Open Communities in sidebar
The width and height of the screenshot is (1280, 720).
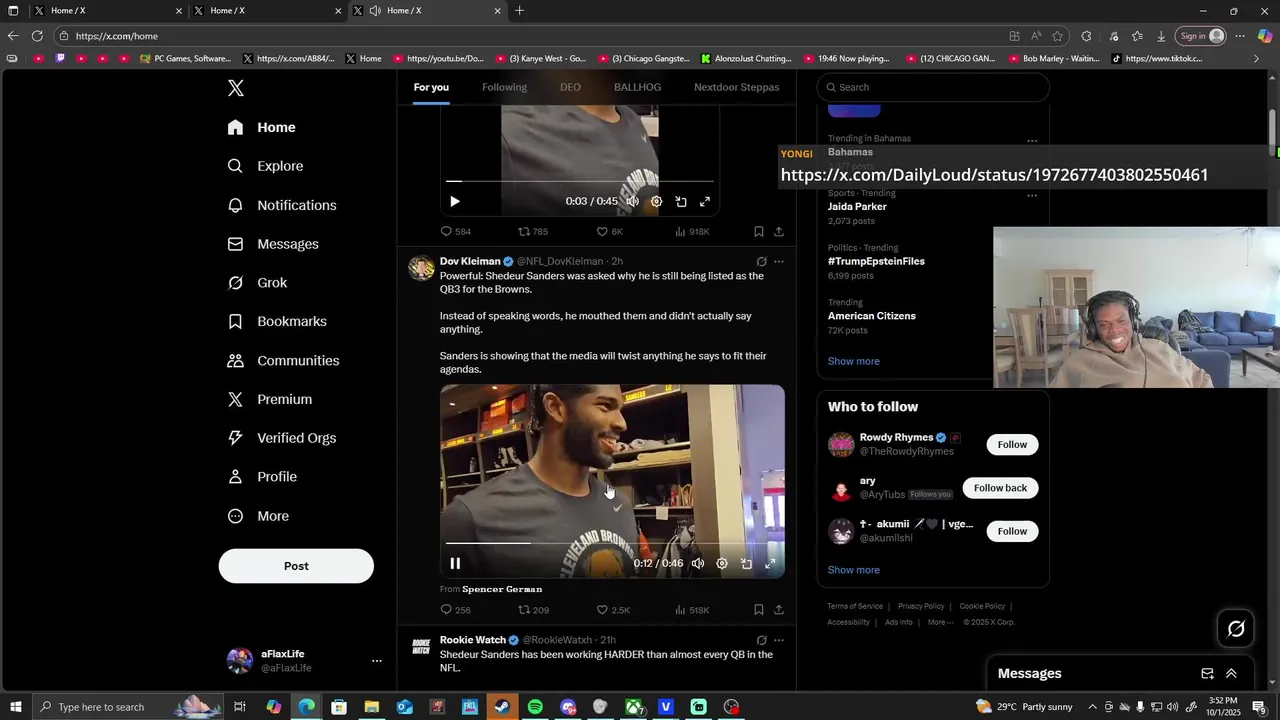283,360
